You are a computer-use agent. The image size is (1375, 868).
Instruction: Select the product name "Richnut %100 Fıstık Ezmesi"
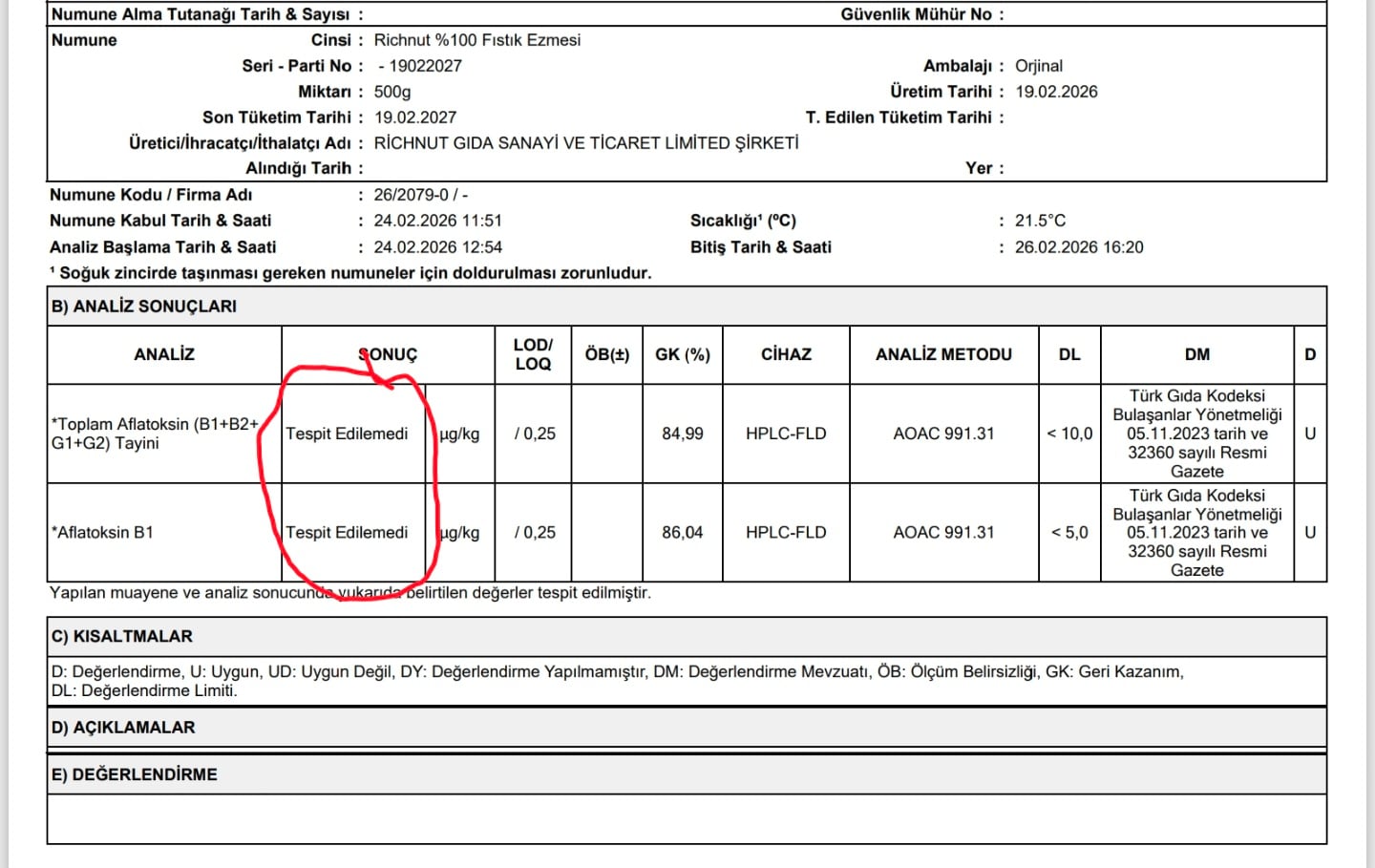coord(476,40)
